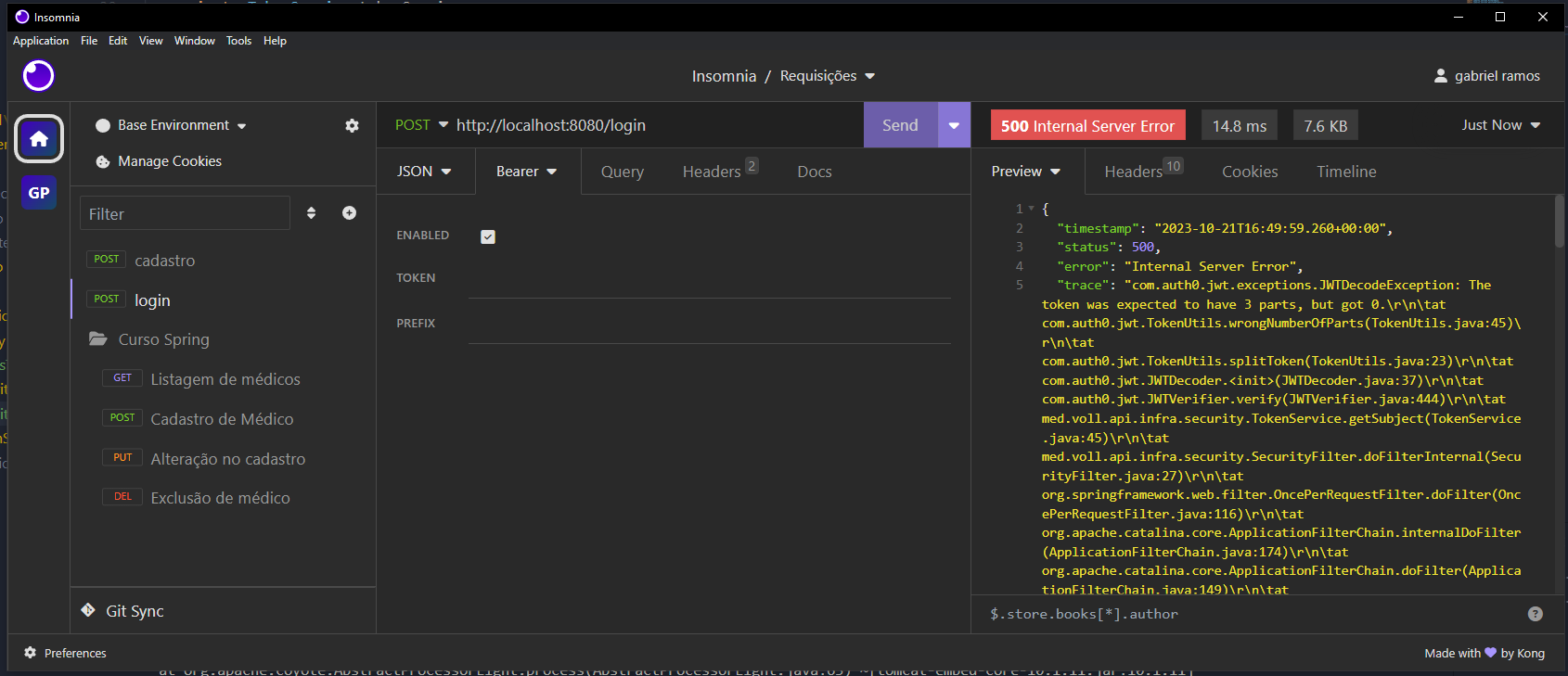1568x676 pixels.
Task: Click the 7.6 KB response size
Action: [x=1326, y=125]
